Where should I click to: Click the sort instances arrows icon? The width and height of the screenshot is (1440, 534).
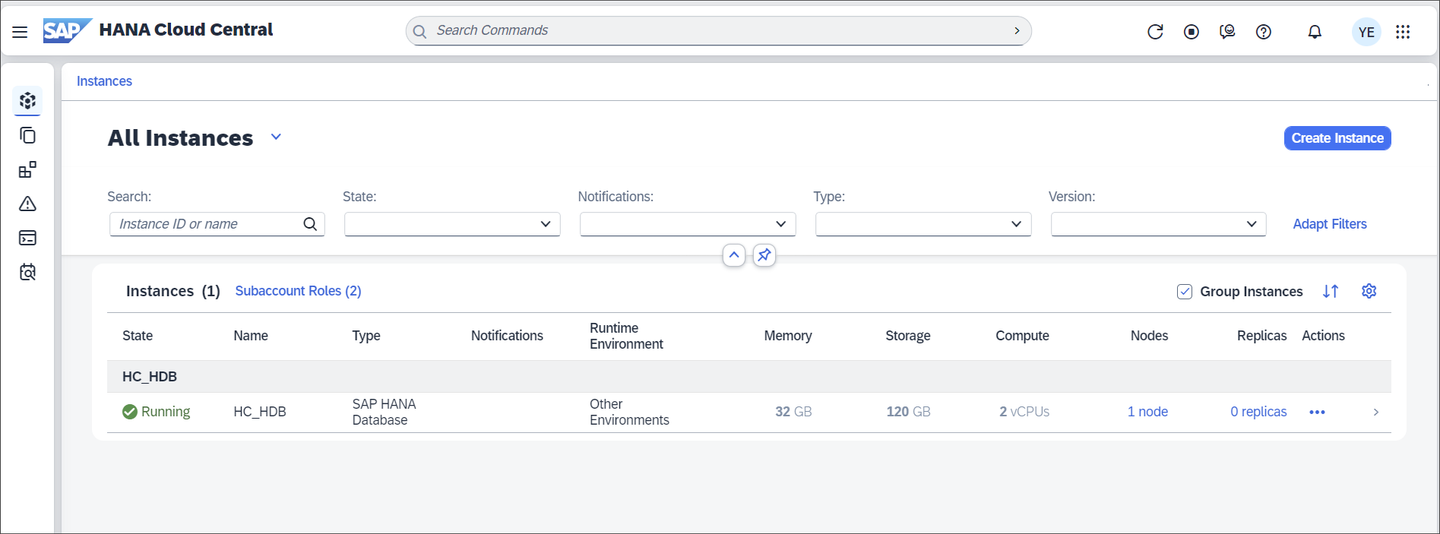click(1330, 291)
